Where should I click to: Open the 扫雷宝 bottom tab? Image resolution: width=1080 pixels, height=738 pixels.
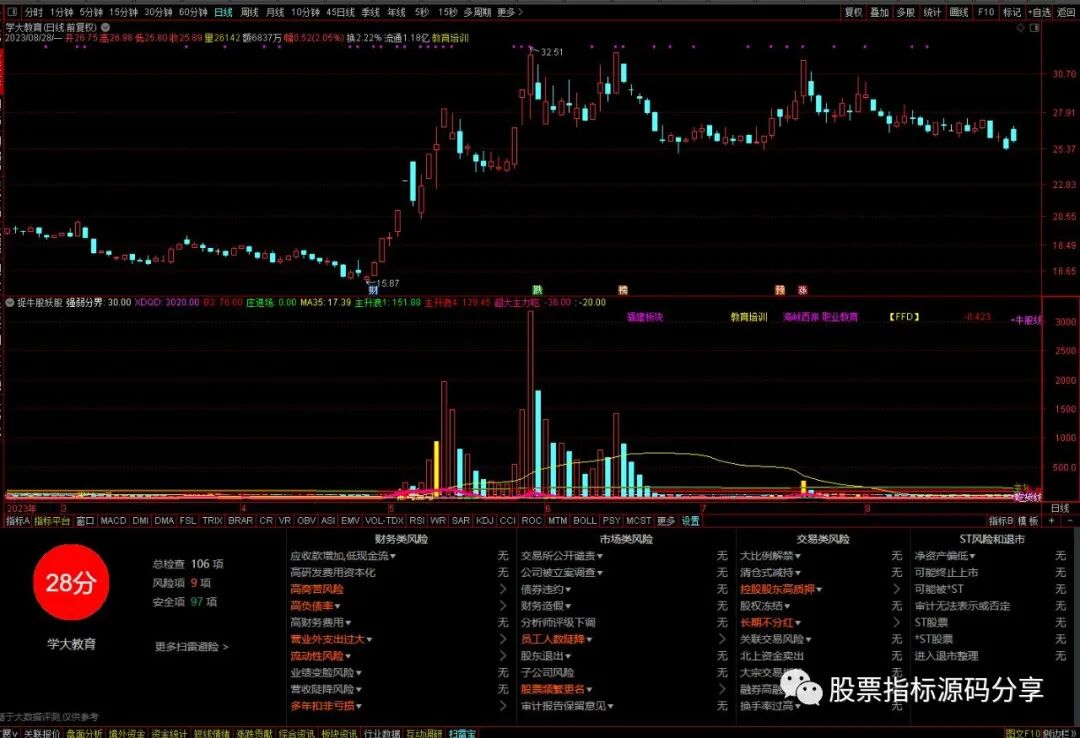pos(462,734)
